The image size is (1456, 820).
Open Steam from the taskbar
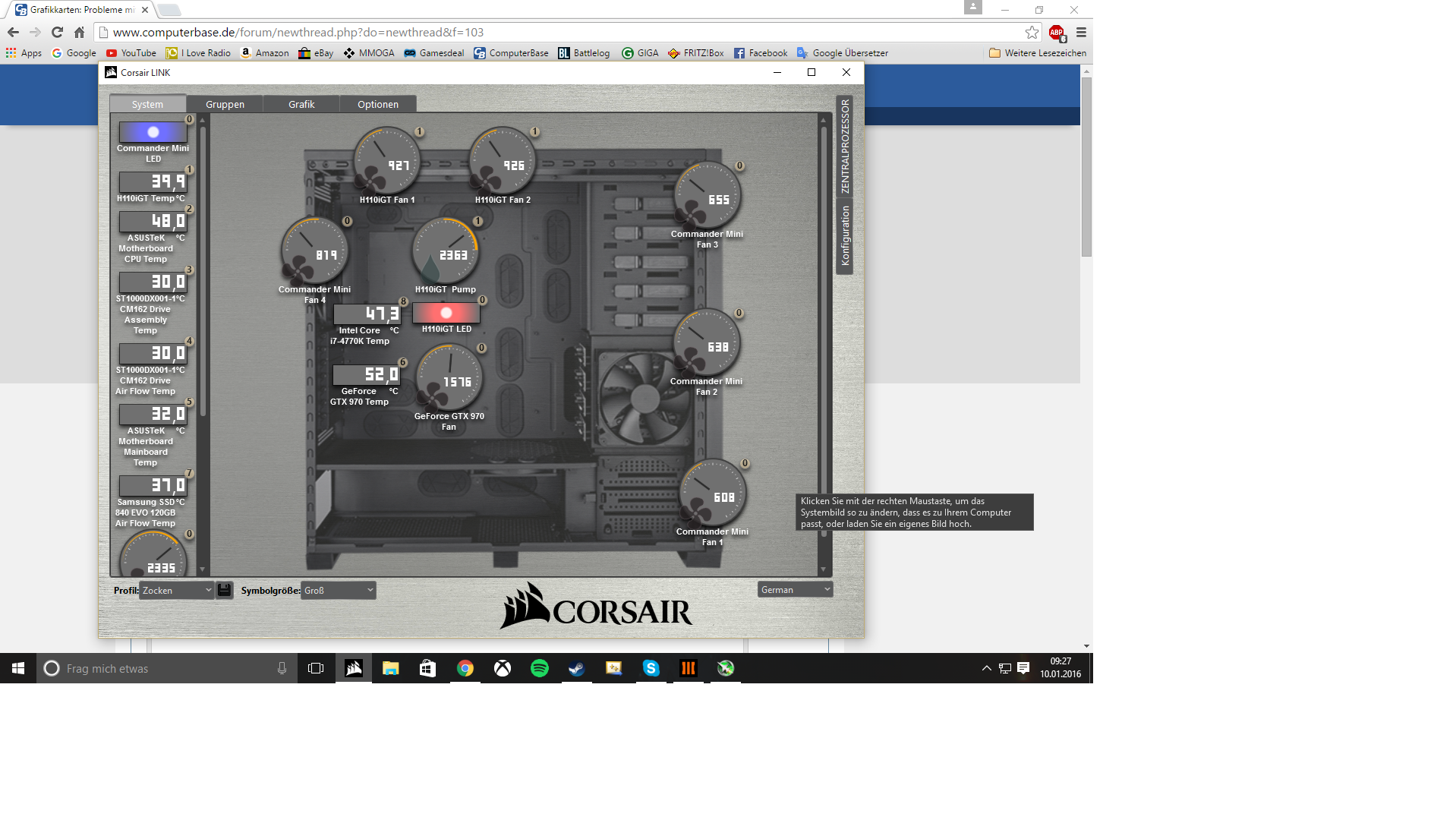click(577, 668)
